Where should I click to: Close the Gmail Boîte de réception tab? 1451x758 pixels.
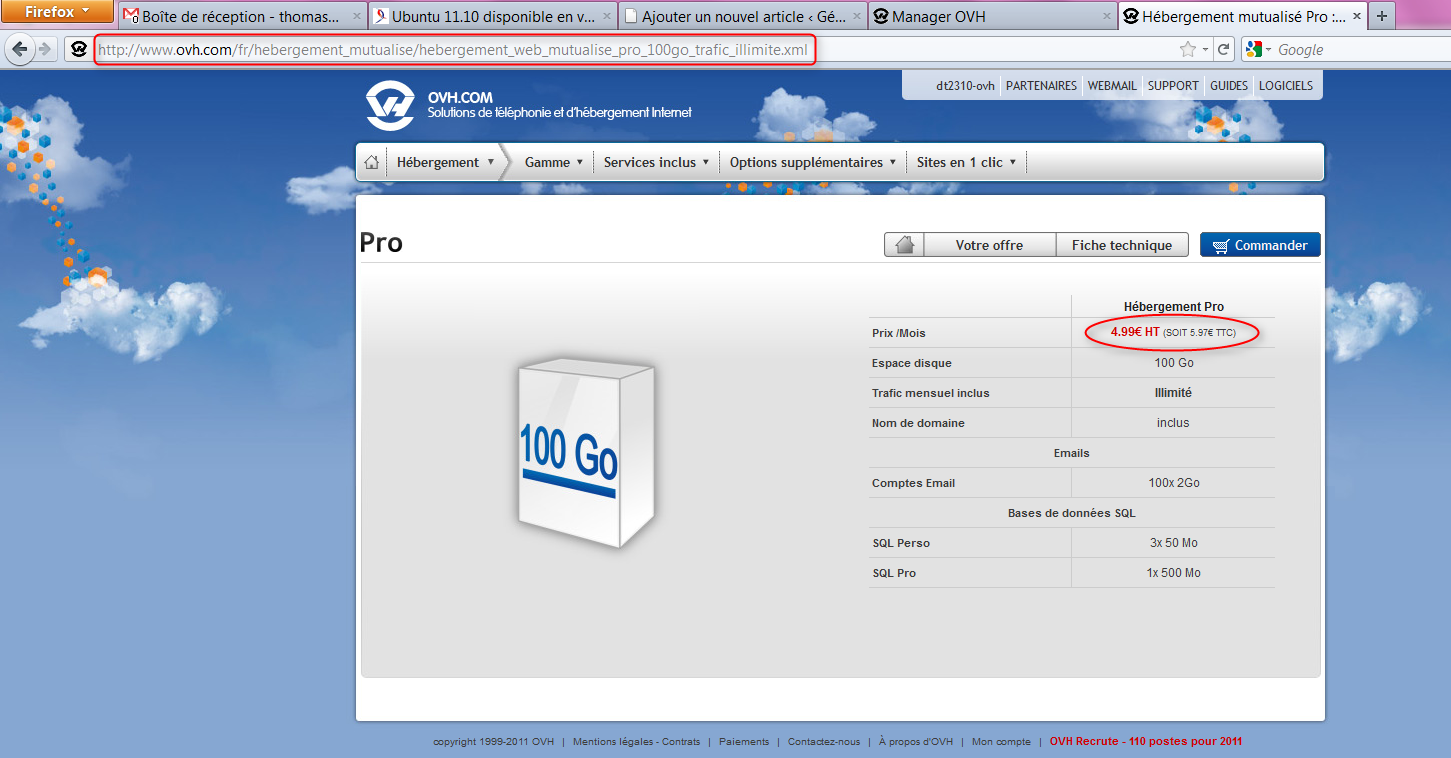[357, 17]
